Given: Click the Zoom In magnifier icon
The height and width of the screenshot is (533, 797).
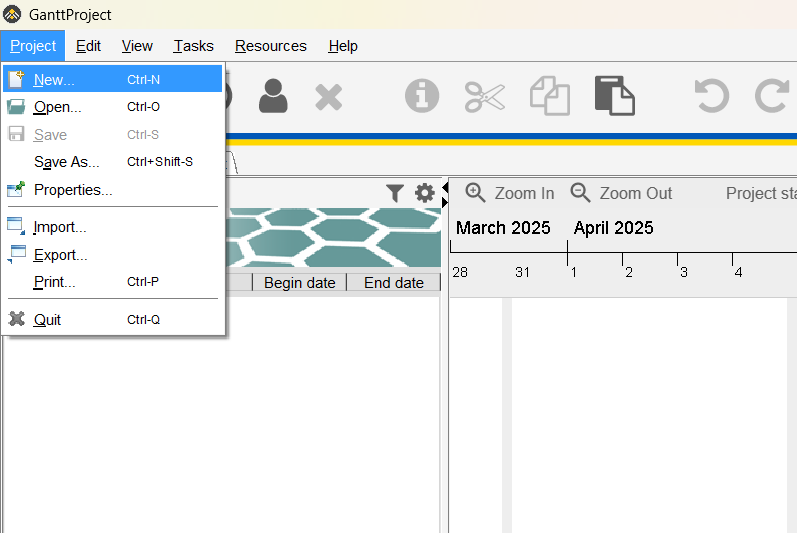Looking at the screenshot, I should pos(475,193).
